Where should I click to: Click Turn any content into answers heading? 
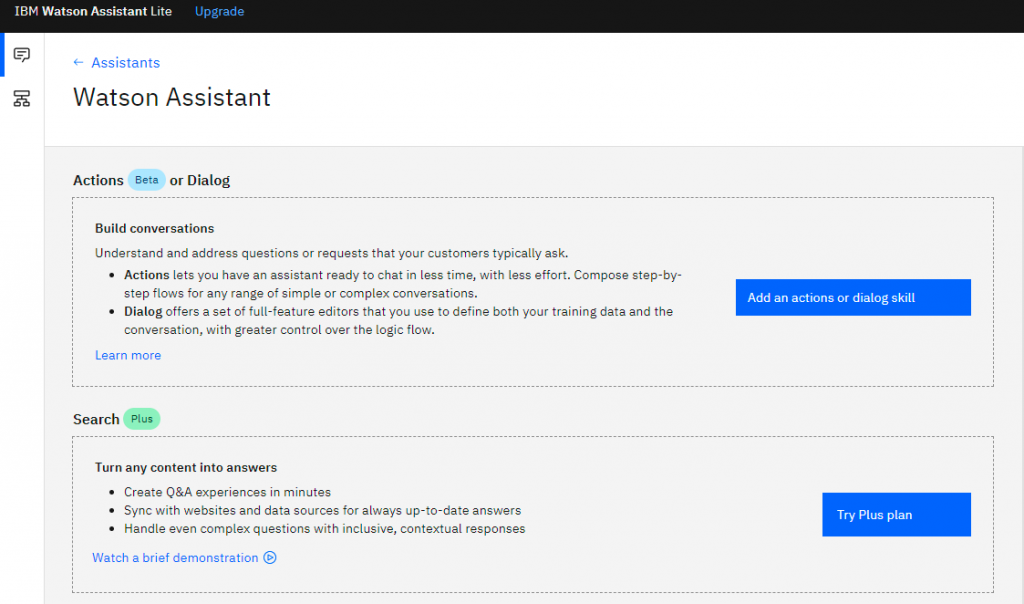click(186, 468)
